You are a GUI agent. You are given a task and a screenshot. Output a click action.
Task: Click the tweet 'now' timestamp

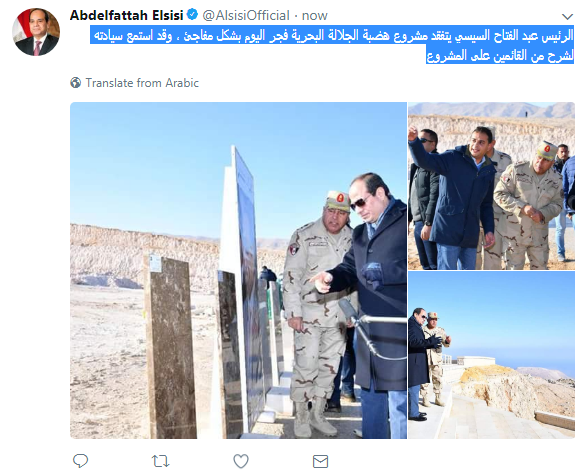pyautogui.click(x=315, y=16)
